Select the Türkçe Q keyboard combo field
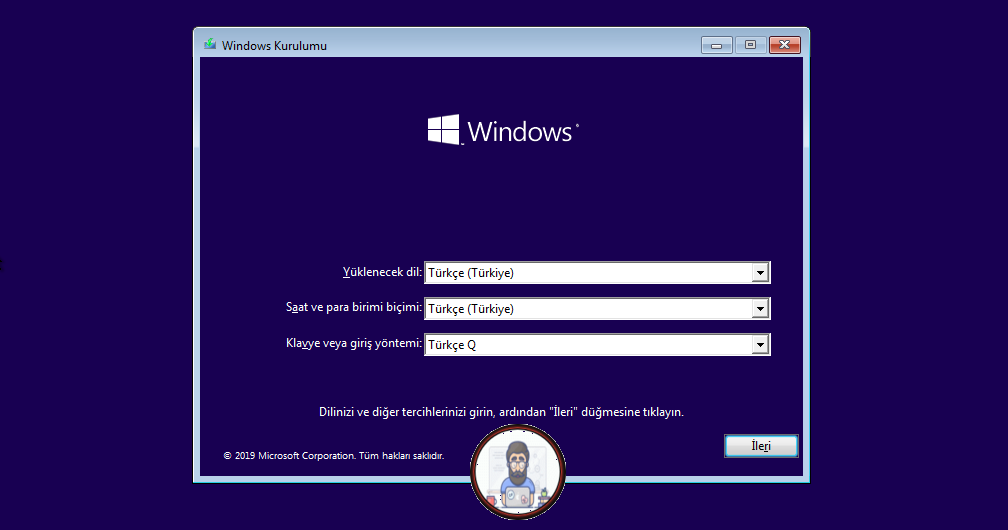This screenshot has height=530, width=1008. click(x=597, y=345)
